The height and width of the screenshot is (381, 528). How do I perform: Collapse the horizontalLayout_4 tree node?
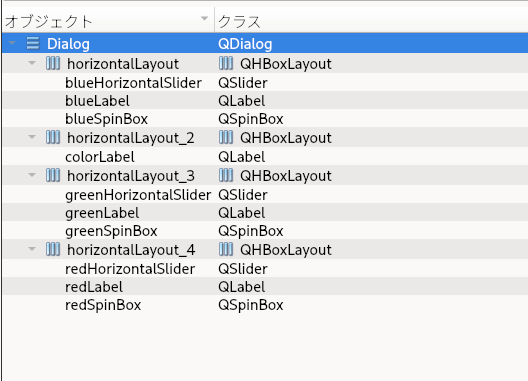click(x=32, y=249)
